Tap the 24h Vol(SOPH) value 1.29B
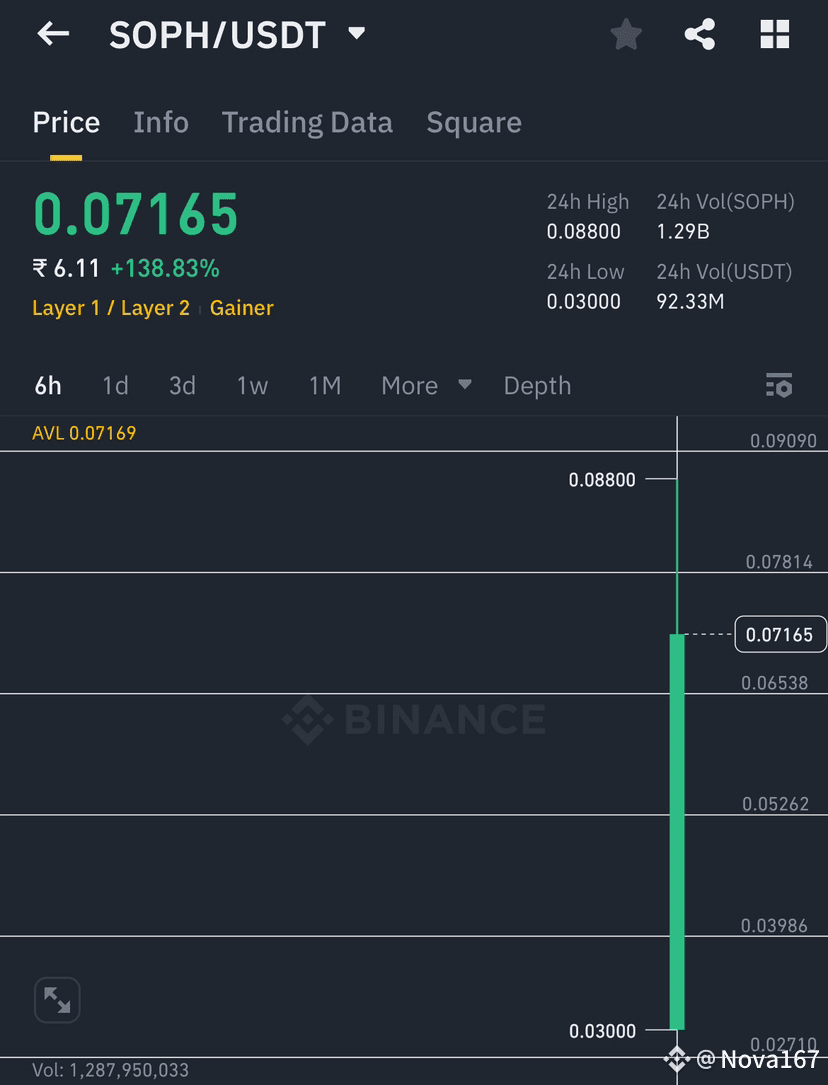This screenshot has width=828, height=1085. point(683,231)
